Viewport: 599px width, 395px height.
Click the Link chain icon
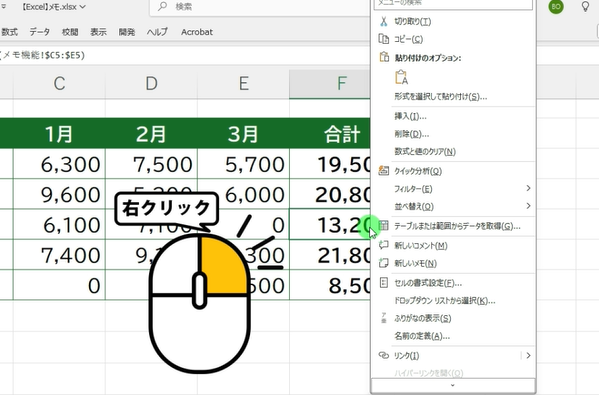click(384, 355)
